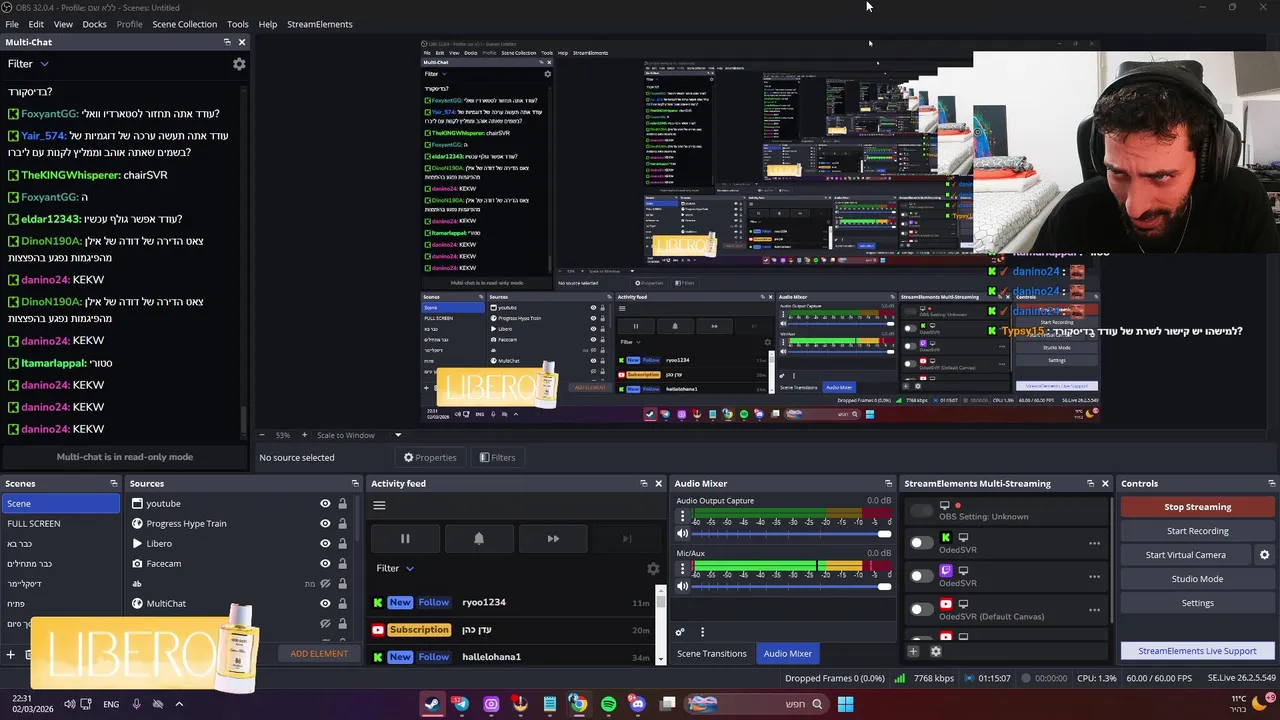The height and width of the screenshot is (720, 1280).
Task: Toggle Activity feed alert bell
Action: point(479,539)
